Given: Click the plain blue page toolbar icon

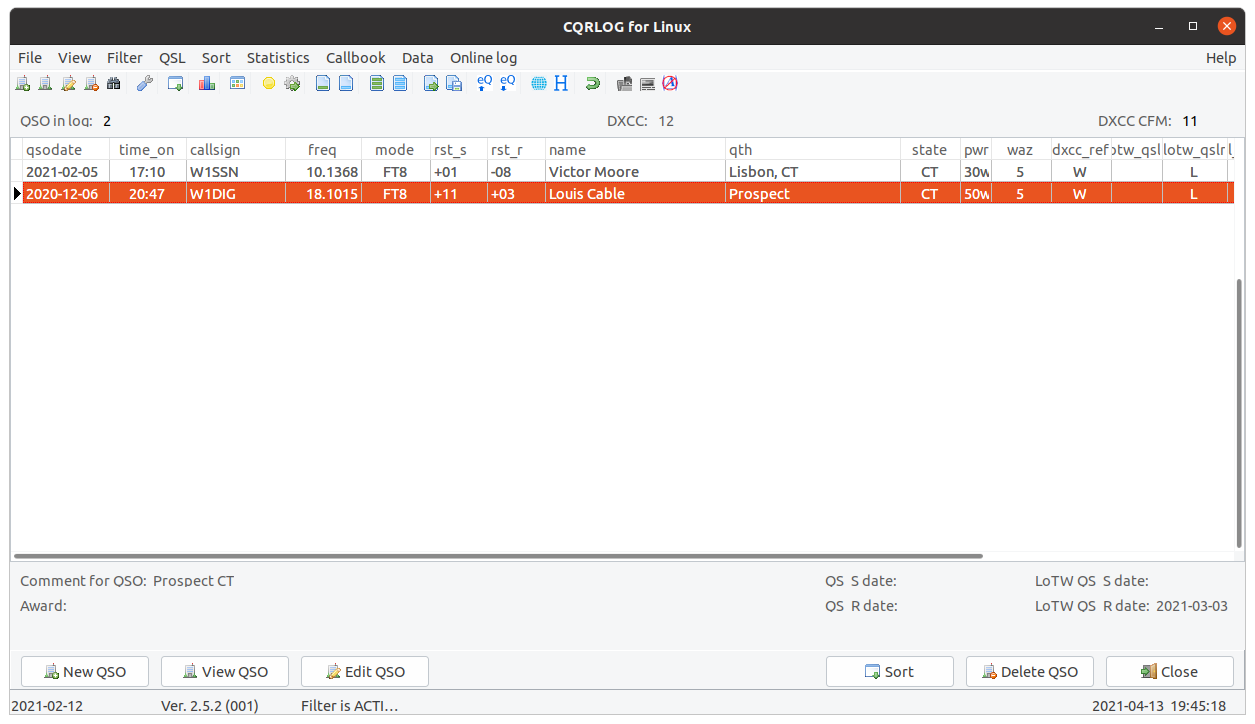Looking at the screenshot, I should 346,84.
